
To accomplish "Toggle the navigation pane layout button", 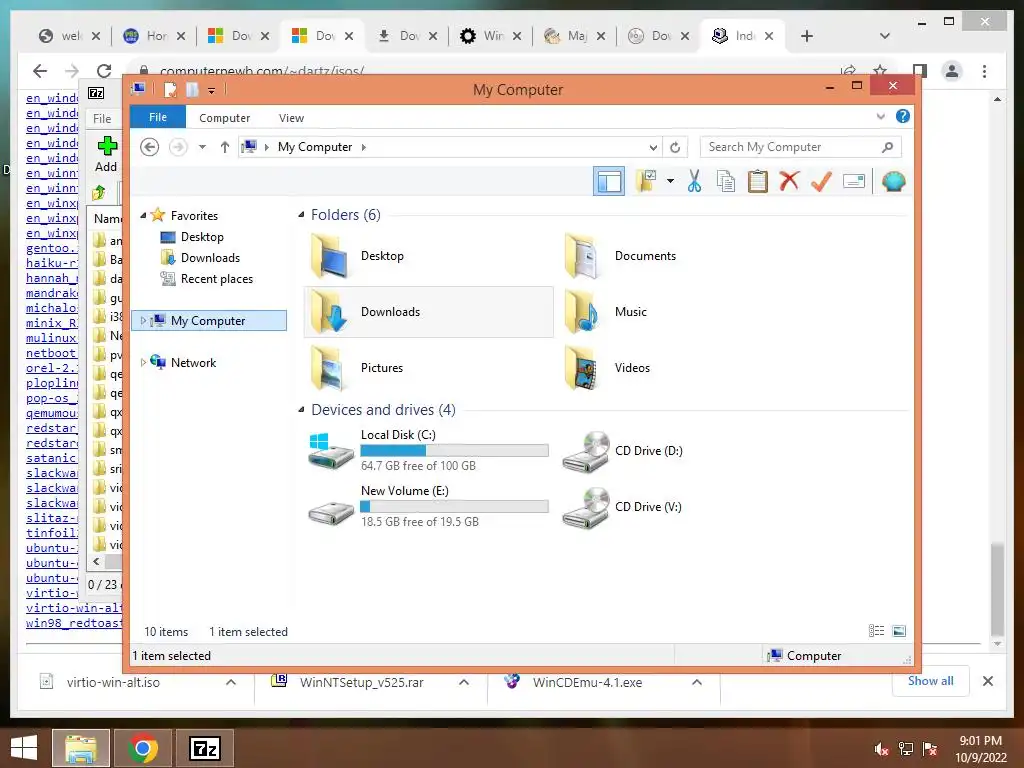I will tap(609, 181).
